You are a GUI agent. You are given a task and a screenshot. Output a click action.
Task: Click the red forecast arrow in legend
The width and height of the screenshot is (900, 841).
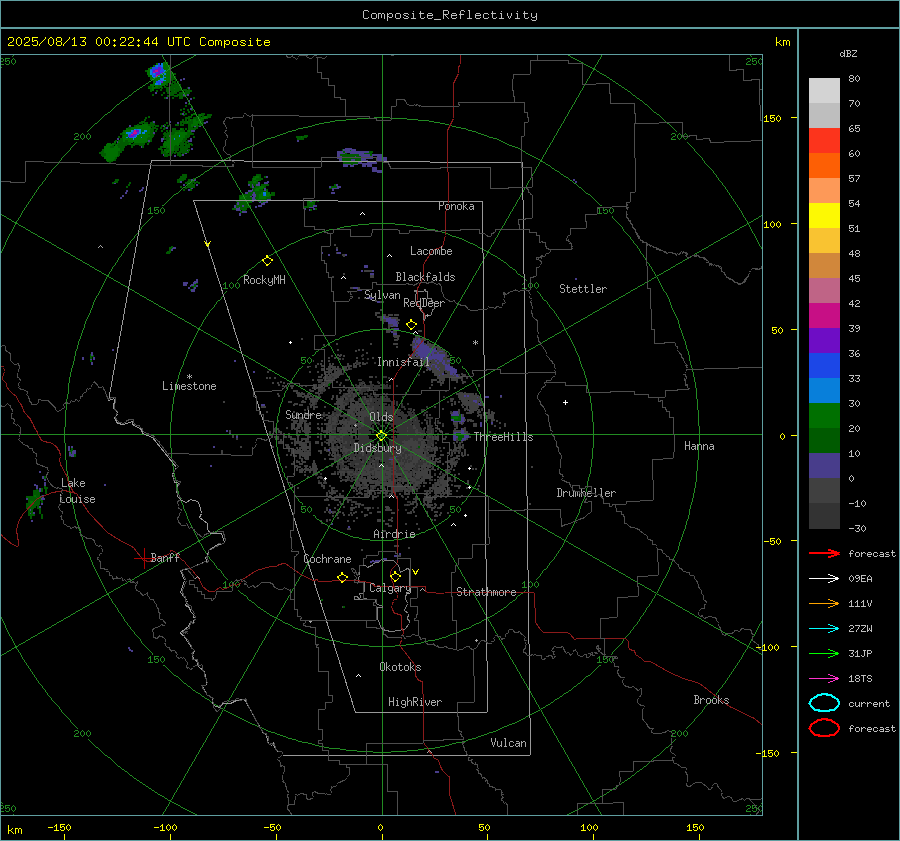[824, 553]
